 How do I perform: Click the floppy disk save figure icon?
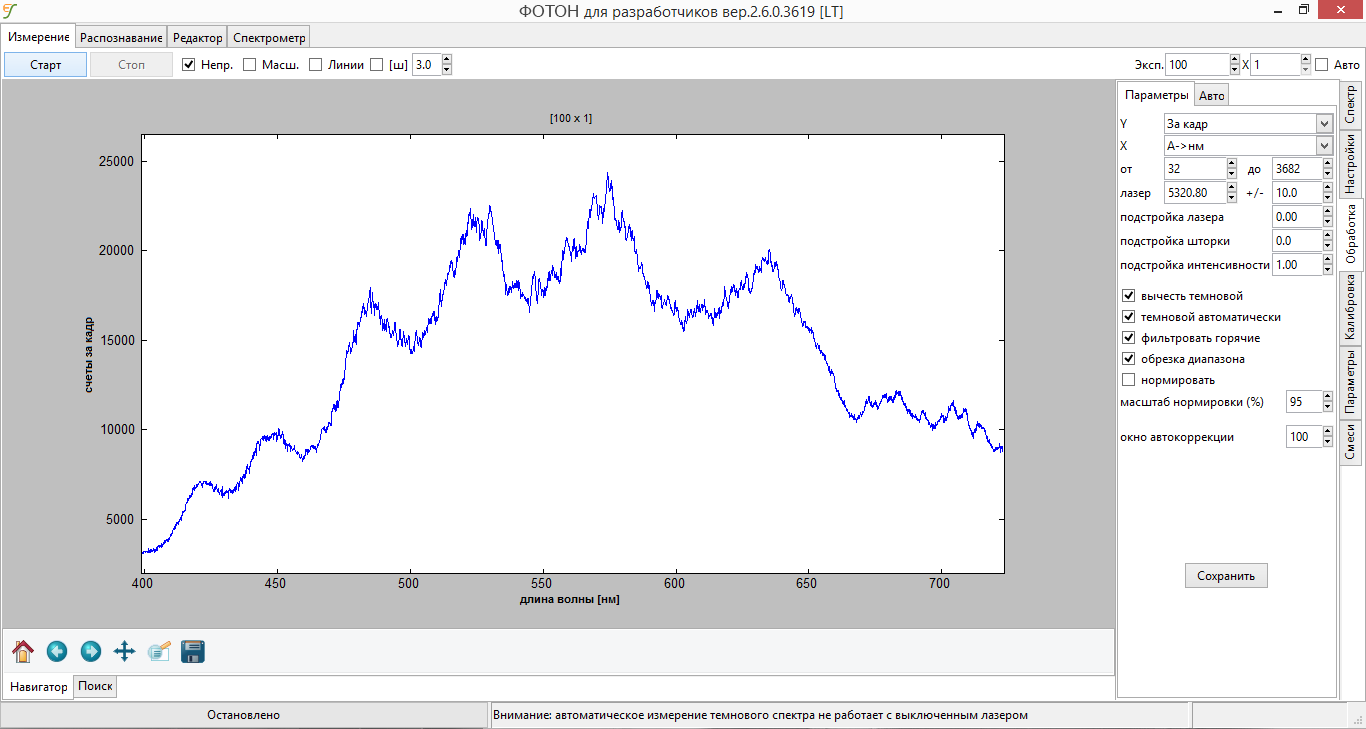click(x=193, y=652)
